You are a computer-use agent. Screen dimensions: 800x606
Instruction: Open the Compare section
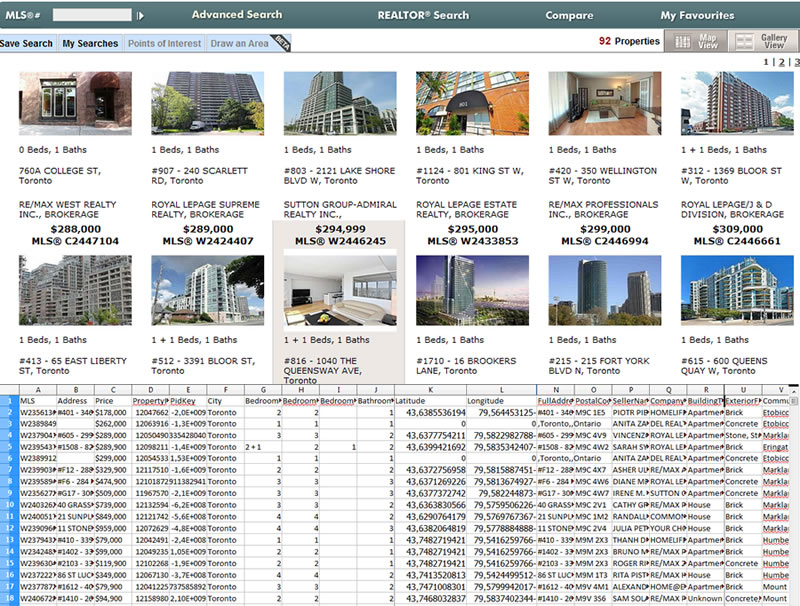pos(569,15)
